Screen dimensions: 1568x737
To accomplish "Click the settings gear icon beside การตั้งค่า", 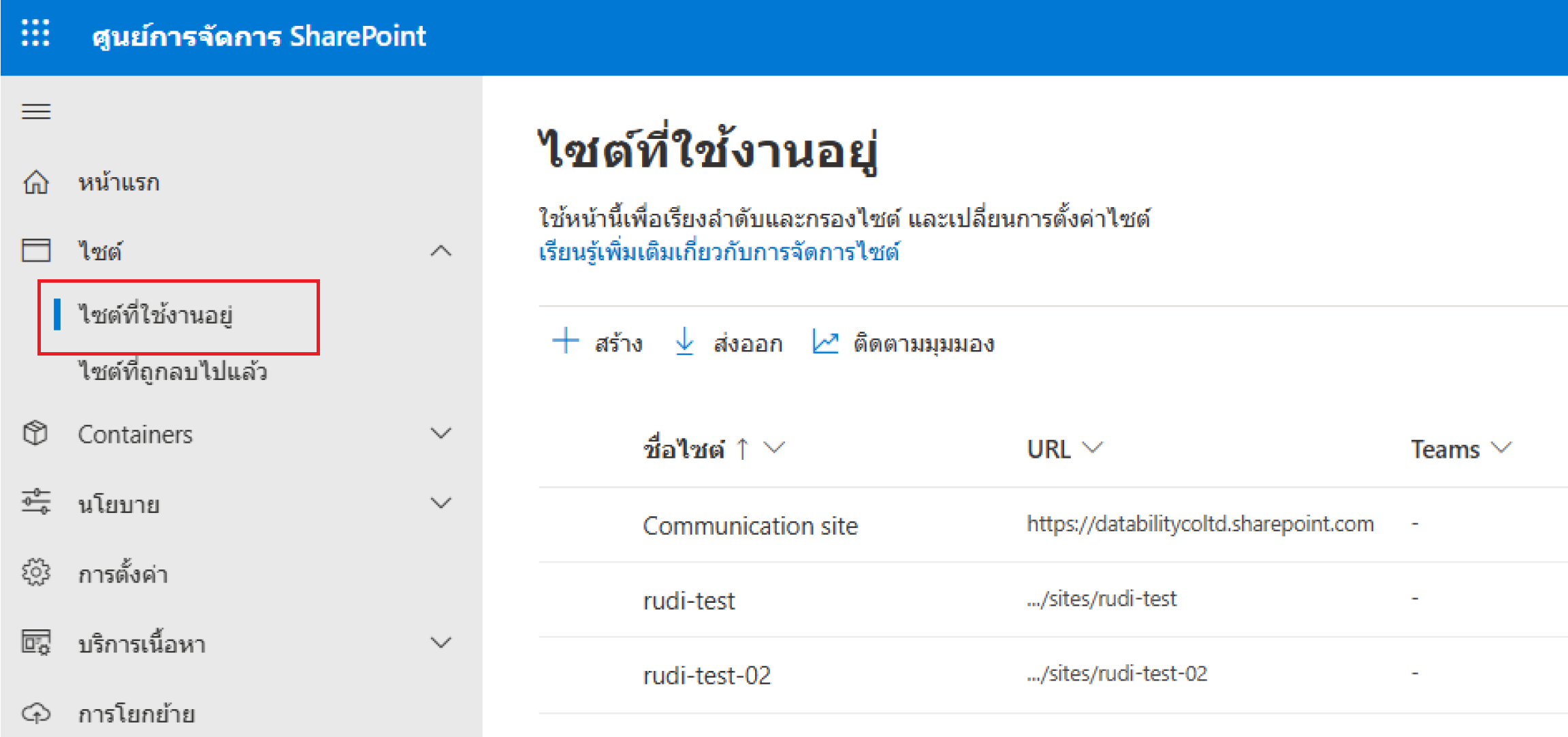I will (36, 572).
